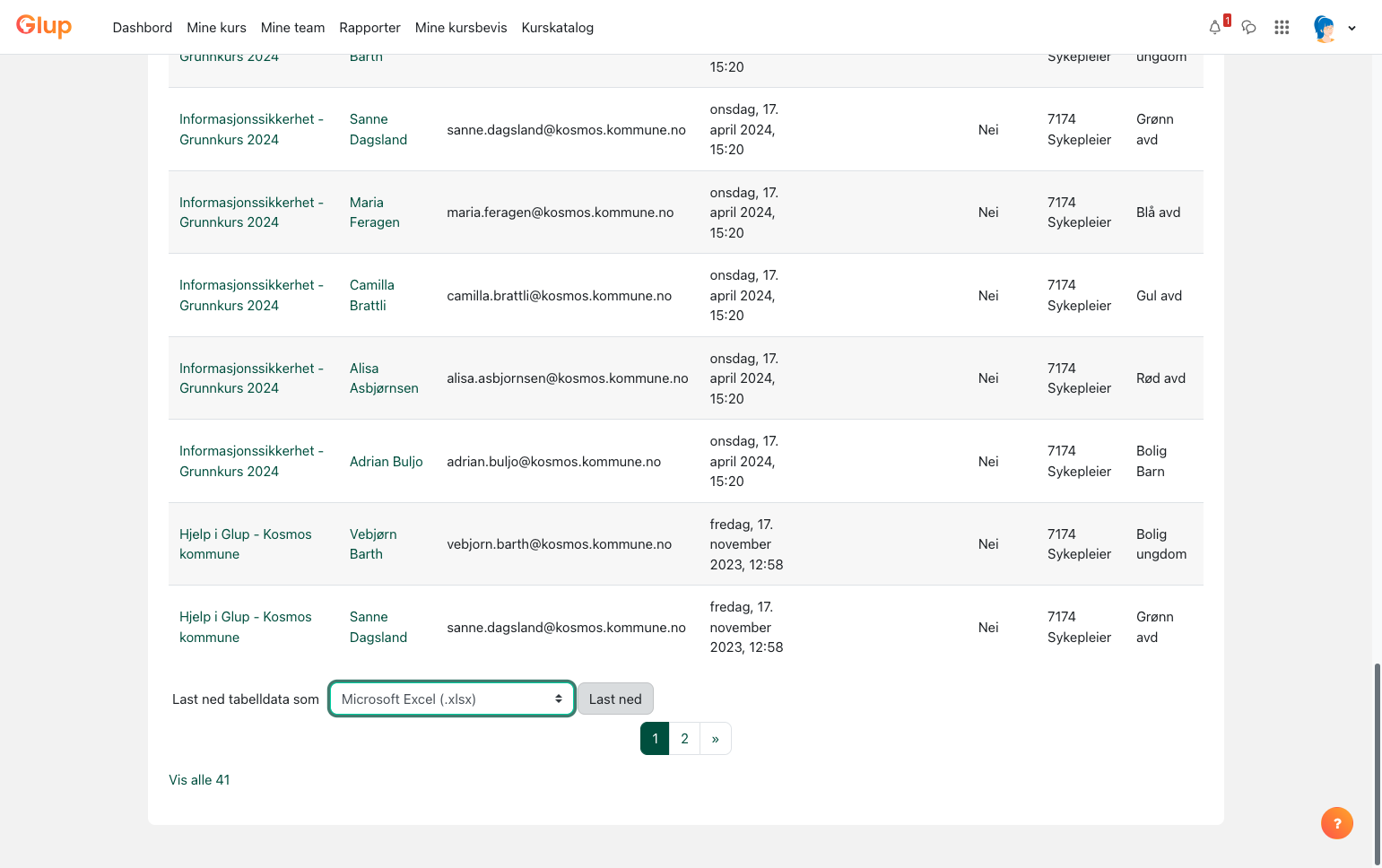Open Alisa Asbjørnsen's profile
This screenshot has height=868, width=1382.
(384, 378)
